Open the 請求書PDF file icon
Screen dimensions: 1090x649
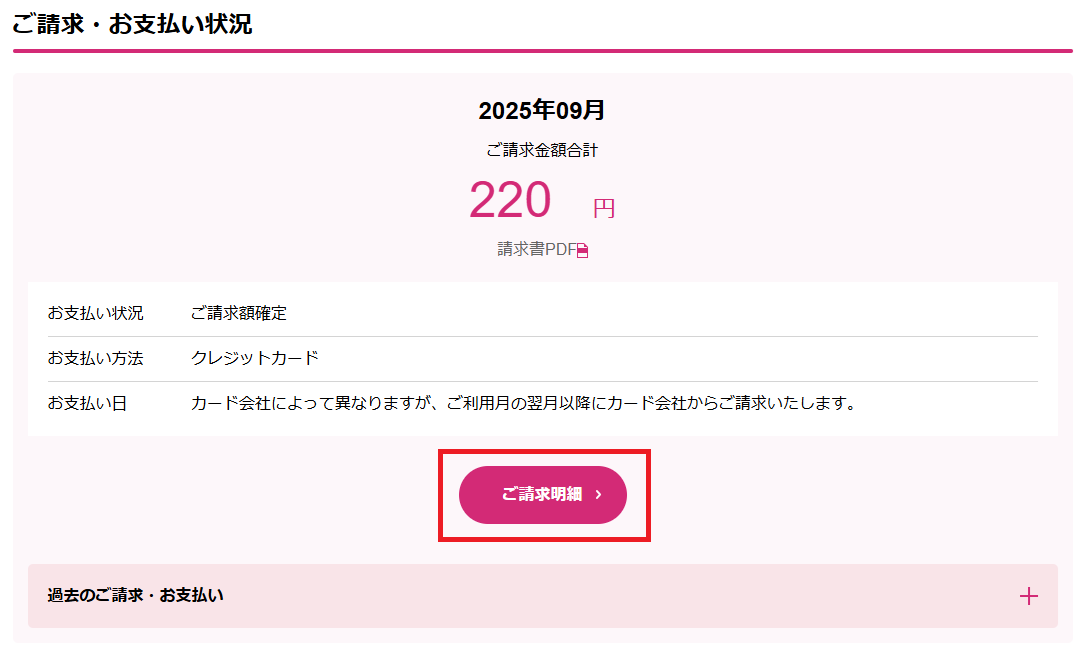583,251
